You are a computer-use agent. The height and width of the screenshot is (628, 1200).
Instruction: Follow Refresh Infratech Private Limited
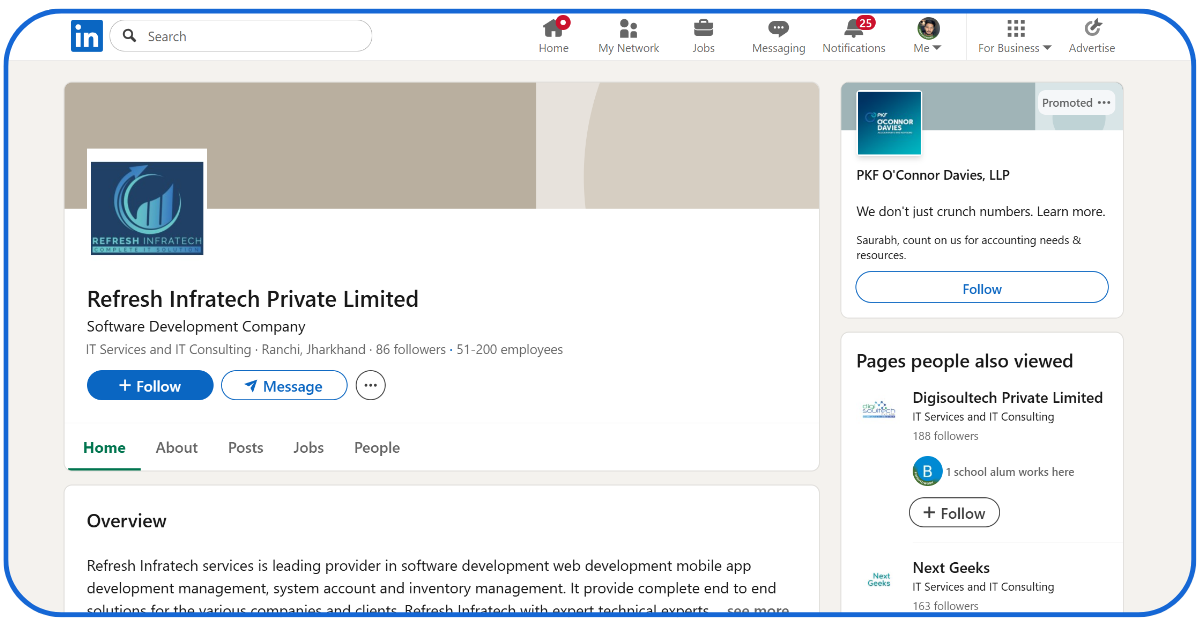[x=150, y=385]
